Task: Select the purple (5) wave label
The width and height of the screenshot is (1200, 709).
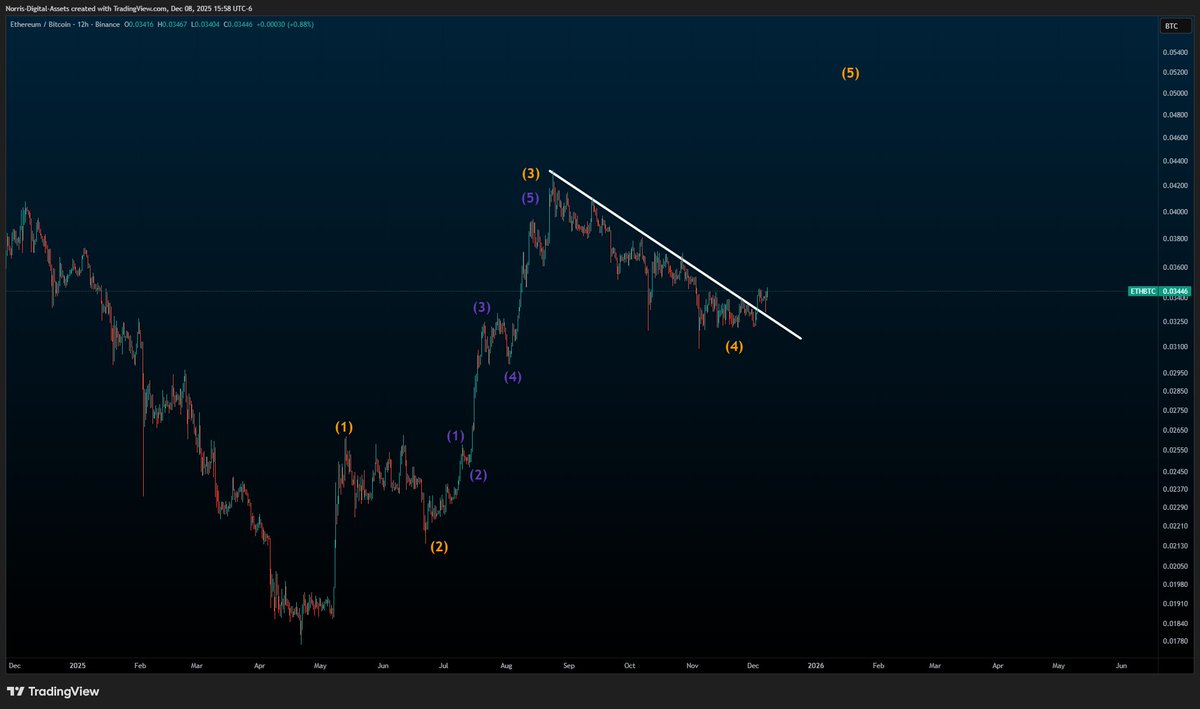Action: tap(531, 198)
